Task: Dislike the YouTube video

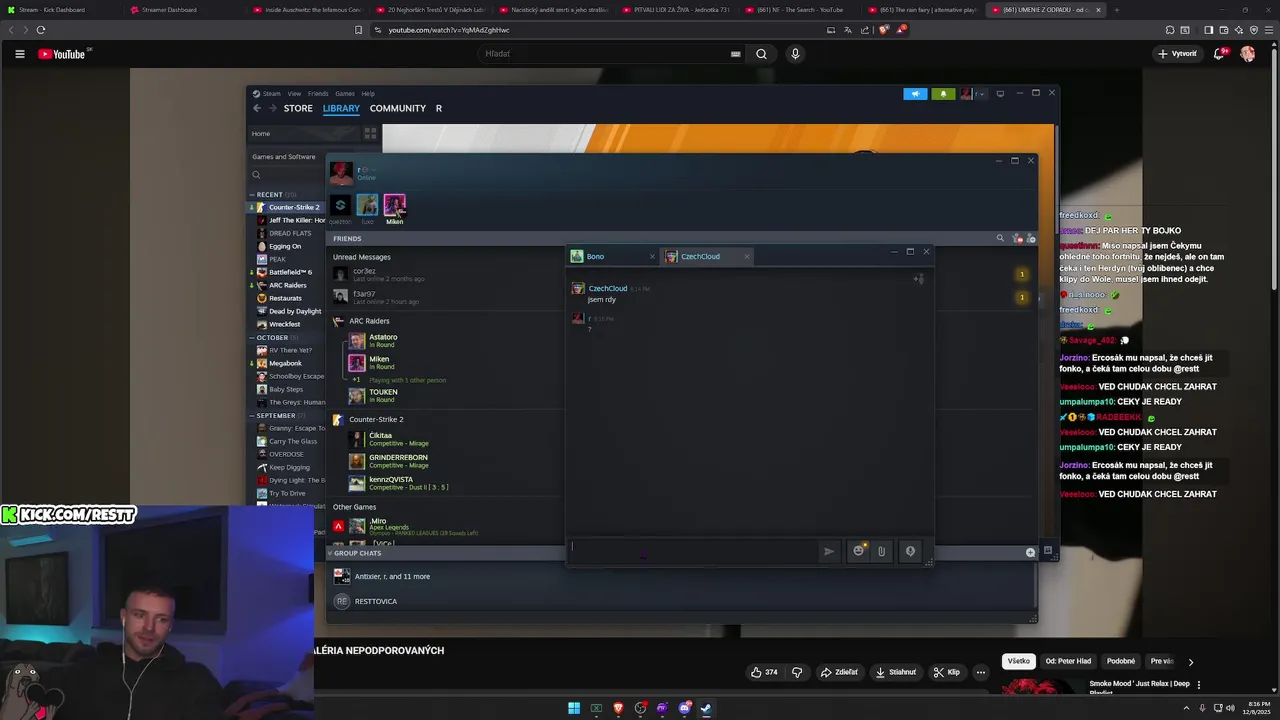Action: 797,672
